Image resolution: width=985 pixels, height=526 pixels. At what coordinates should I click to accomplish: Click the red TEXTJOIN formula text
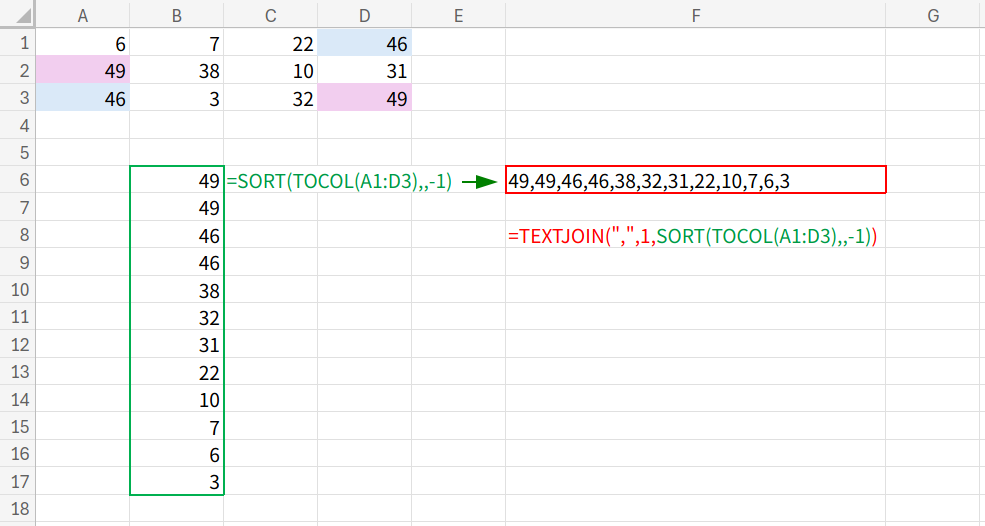pos(692,237)
